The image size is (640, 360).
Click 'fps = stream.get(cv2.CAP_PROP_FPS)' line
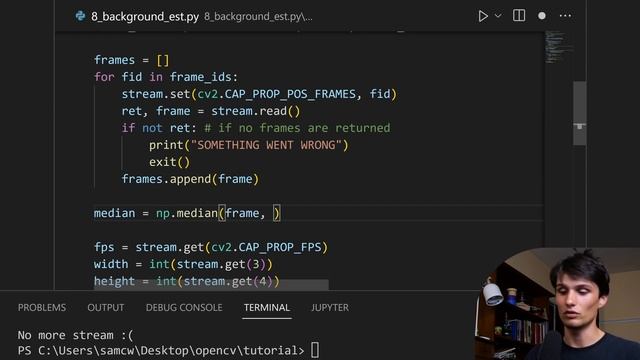[x=211, y=247]
